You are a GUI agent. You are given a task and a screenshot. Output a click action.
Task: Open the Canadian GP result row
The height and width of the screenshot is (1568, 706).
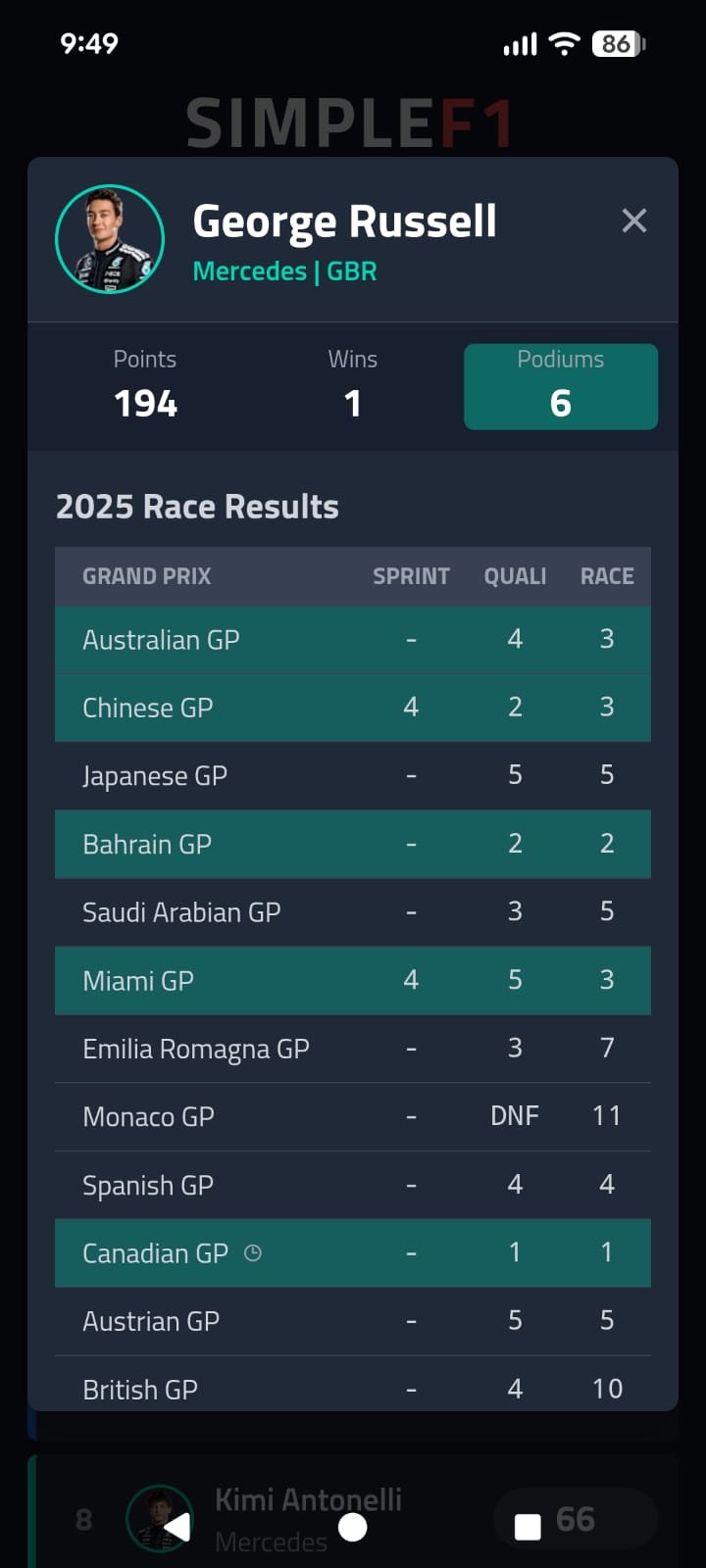click(353, 1251)
